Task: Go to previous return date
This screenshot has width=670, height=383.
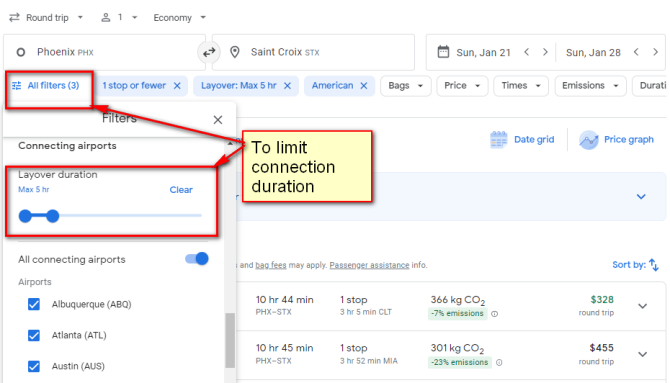Action: [636, 52]
